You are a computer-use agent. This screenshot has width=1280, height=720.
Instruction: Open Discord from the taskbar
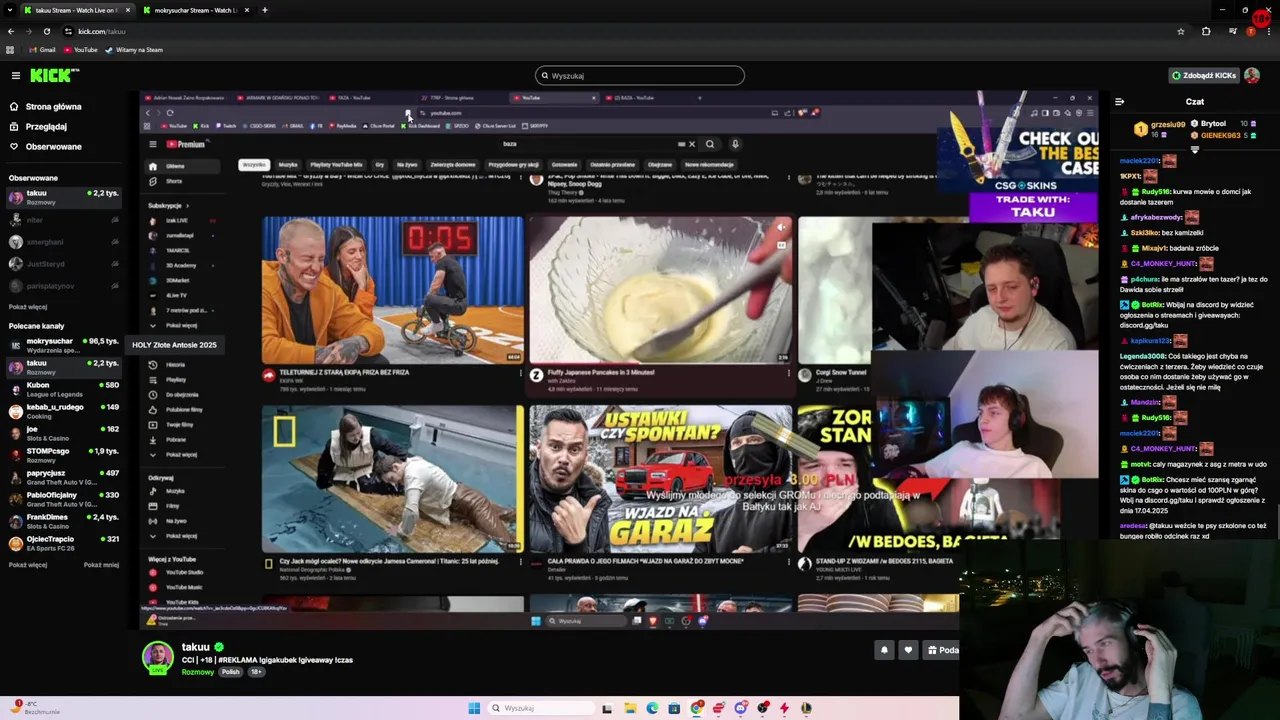pyautogui.click(x=740, y=708)
